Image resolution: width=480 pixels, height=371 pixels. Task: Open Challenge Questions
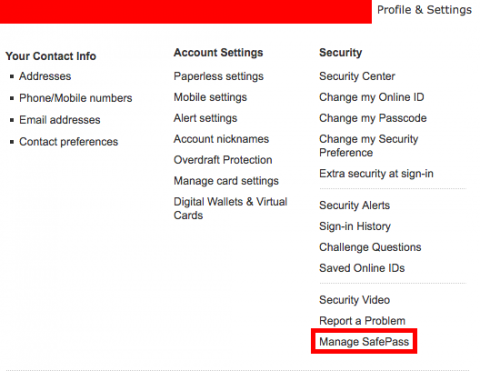pos(370,247)
